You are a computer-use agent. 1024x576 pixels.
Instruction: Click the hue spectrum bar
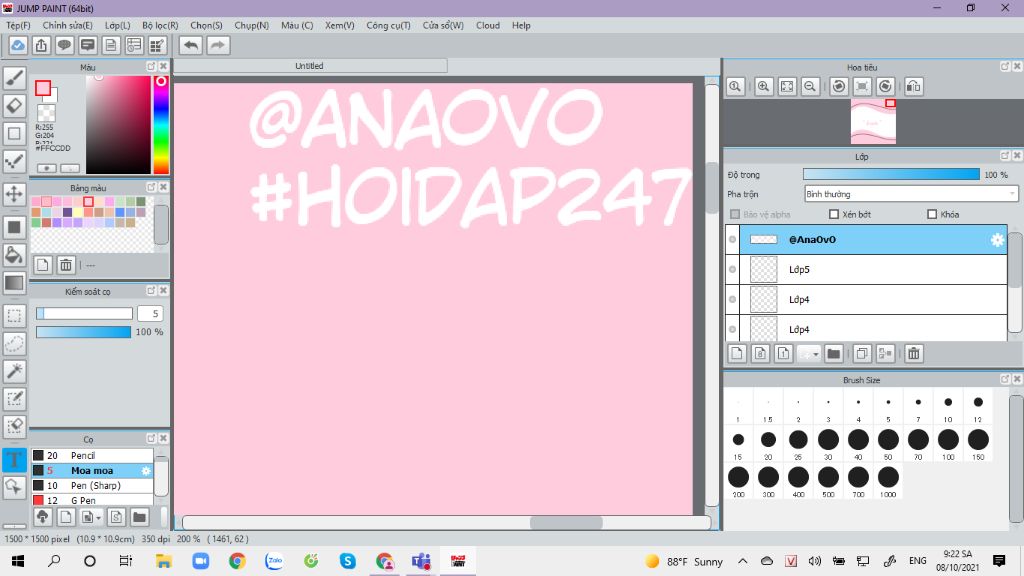point(161,125)
